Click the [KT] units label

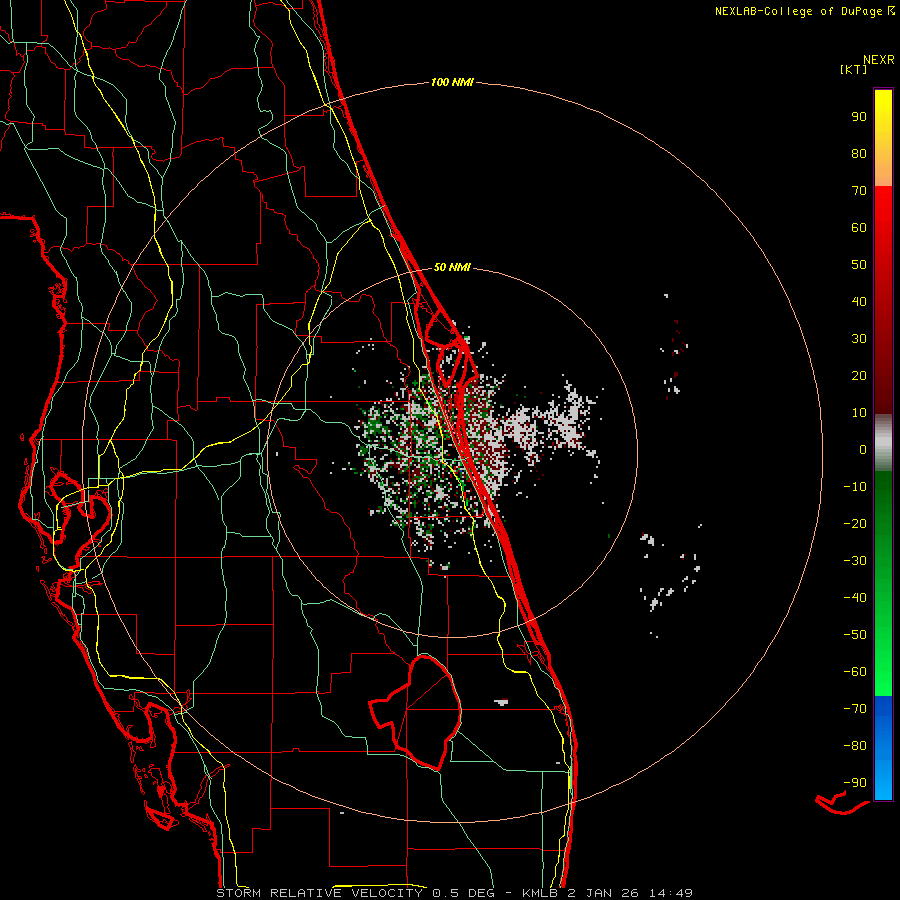(x=854, y=69)
